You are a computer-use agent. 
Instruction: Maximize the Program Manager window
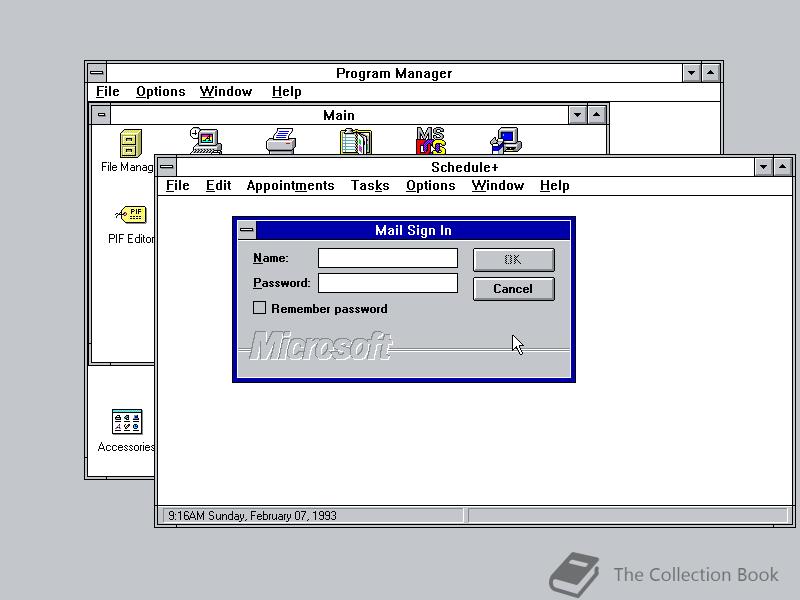pos(711,73)
